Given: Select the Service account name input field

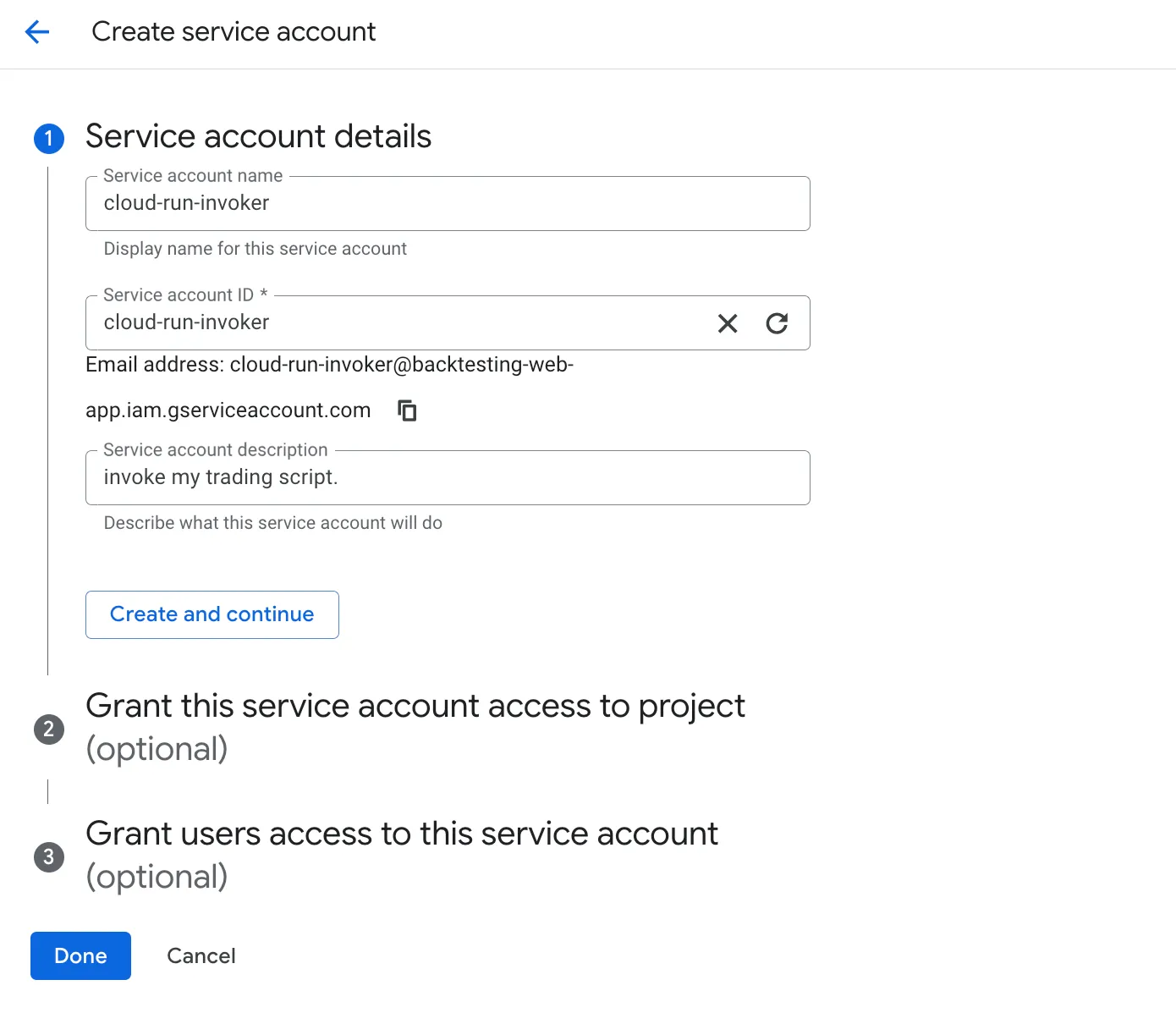Looking at the screenshot, I should [x=447, y=203].
